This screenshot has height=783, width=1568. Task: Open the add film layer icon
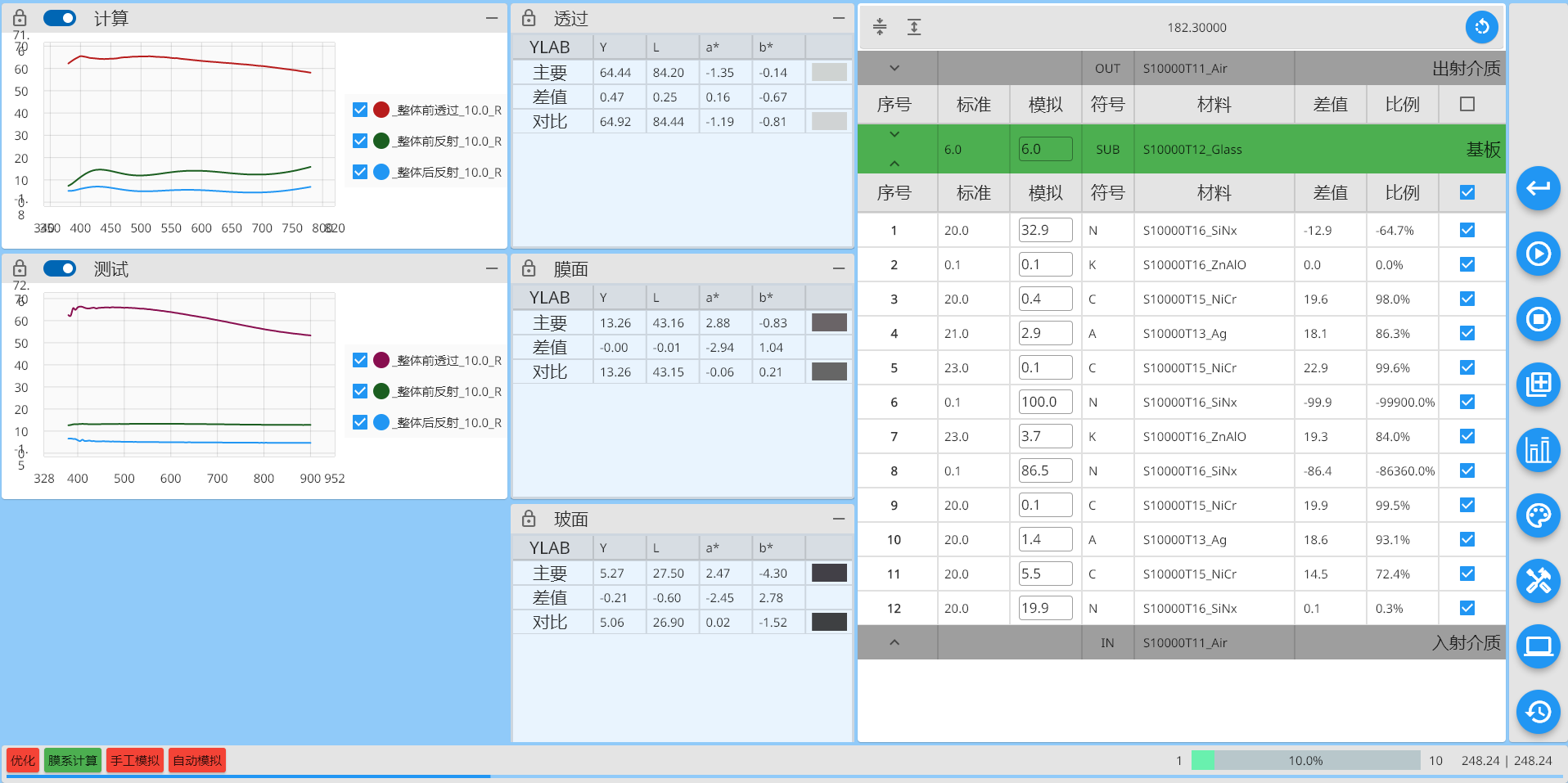[1539, 385]
